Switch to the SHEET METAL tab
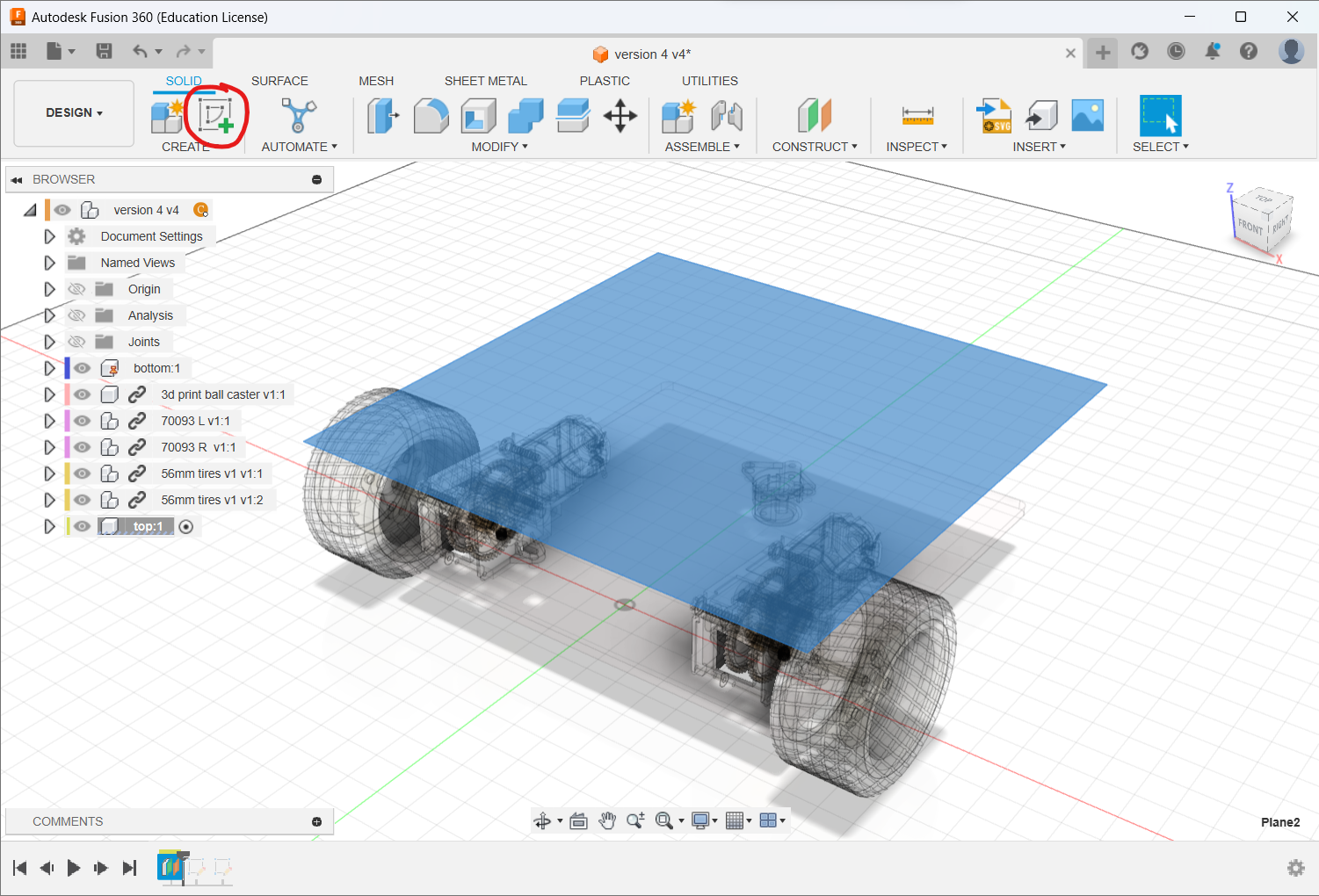This screenshot has height=896, width=1319. pos(485,81)
